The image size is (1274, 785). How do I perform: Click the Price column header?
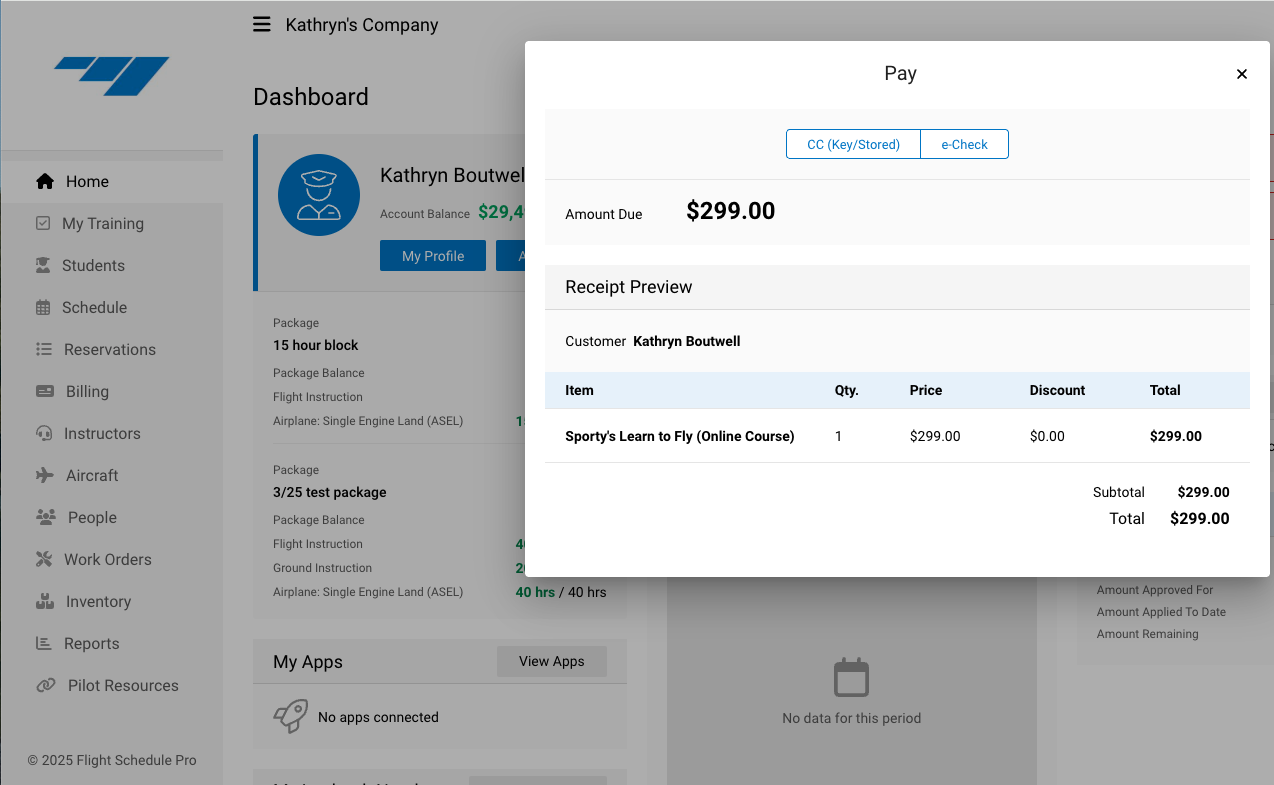(x=926, y=390)
